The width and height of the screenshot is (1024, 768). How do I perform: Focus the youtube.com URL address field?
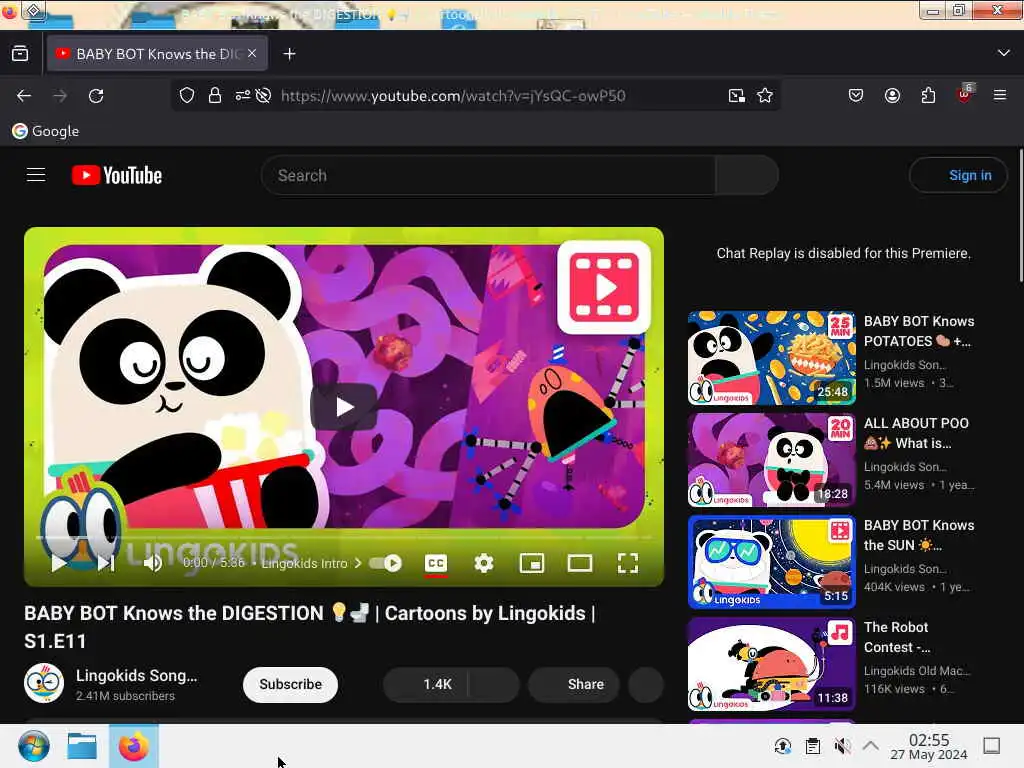(453, 95)
